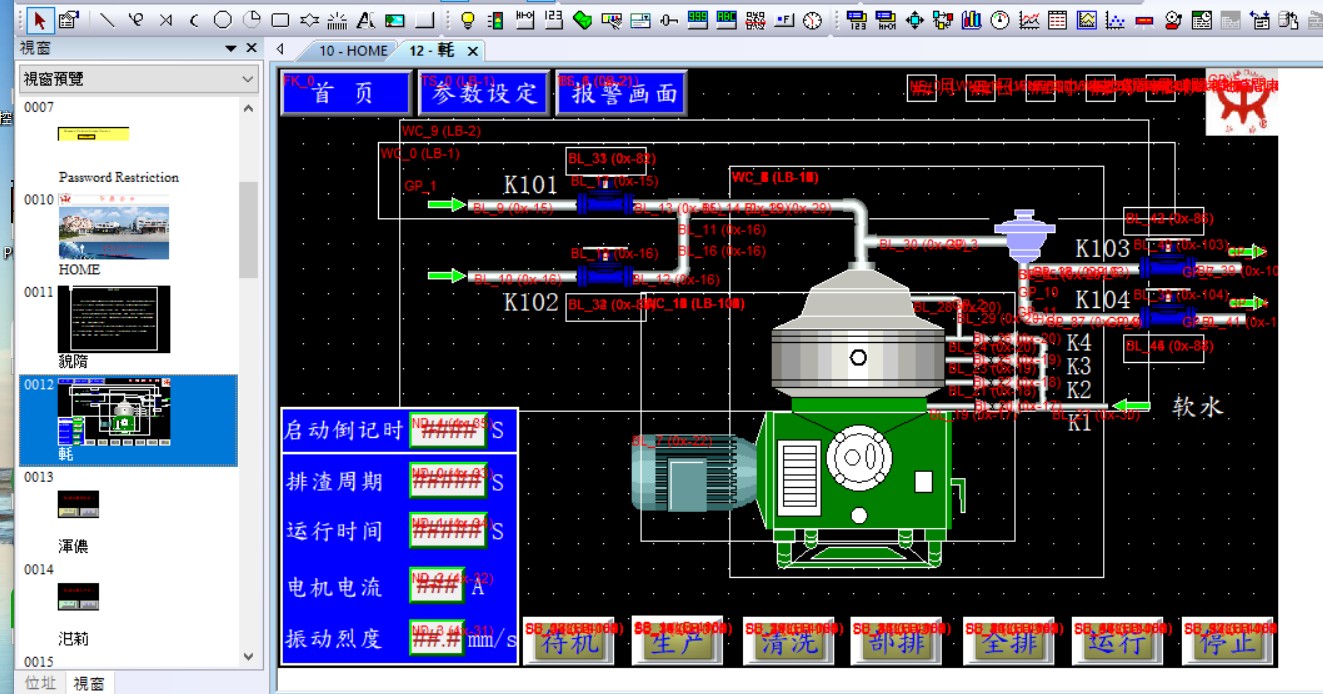Insert a bar graph object

[x=971, y=19]
